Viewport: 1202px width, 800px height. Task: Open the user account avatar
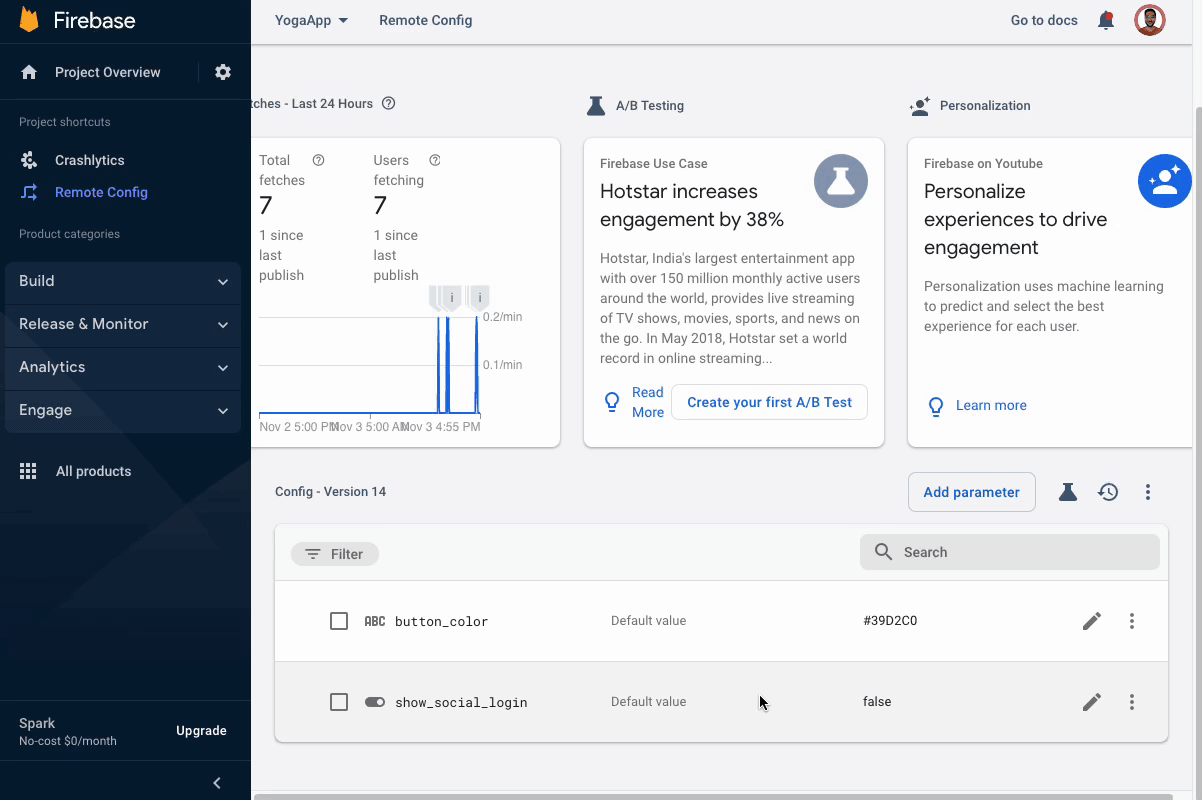pos(1150,20)
